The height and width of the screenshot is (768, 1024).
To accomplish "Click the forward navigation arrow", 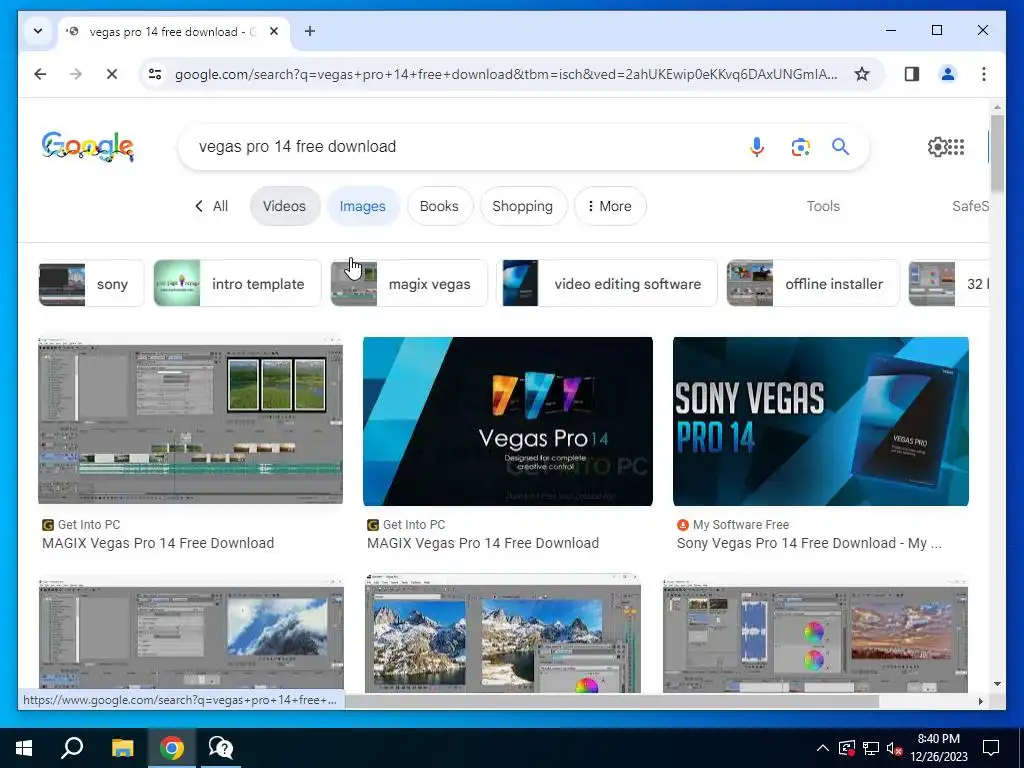I will [76, 74].
